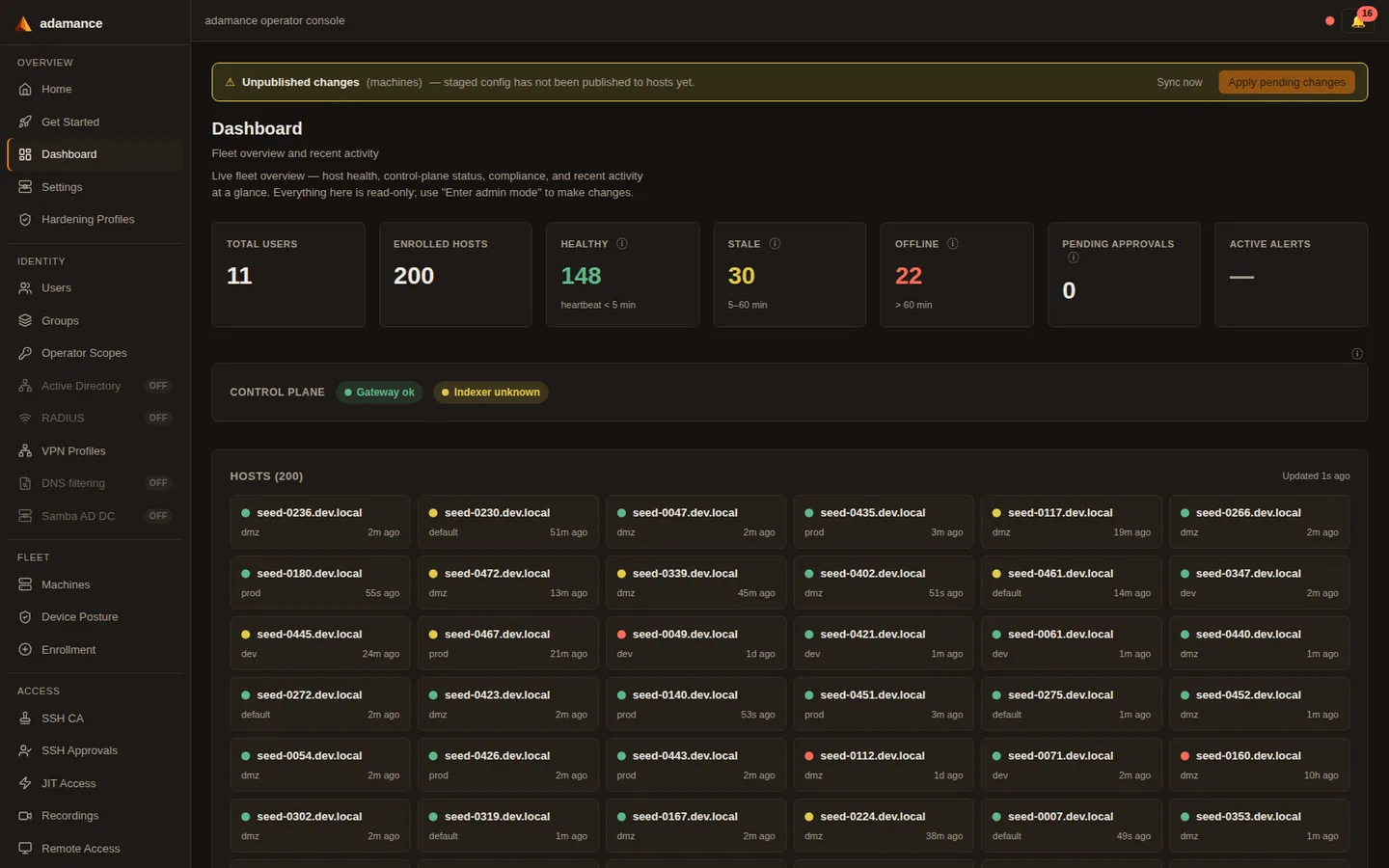Select host seed-0007.dev.local
1389x868 pixels.
pyautogui.click(x=1071, y=826)
